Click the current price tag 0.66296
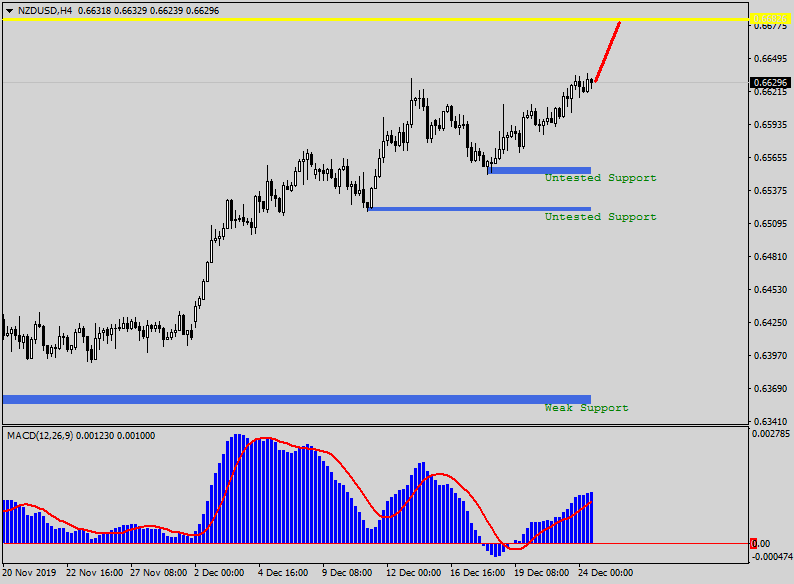 pos(769,82)
